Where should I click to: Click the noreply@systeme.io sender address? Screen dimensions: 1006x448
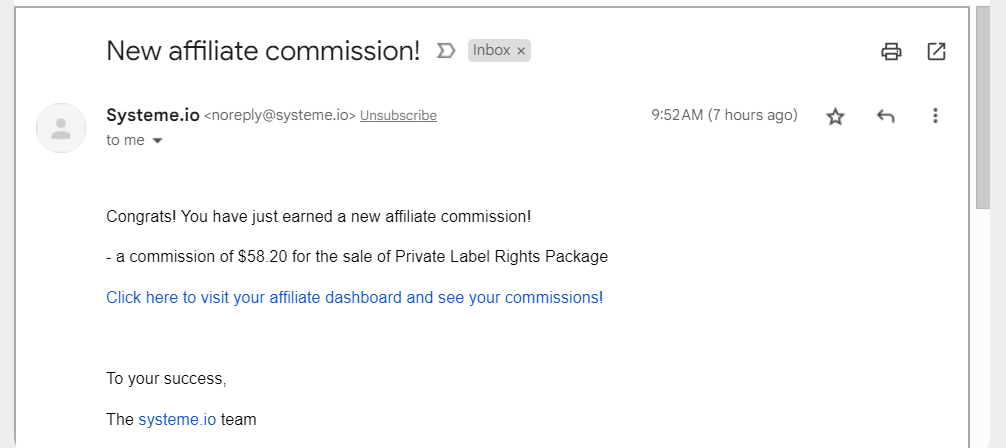tap(280, 116)
